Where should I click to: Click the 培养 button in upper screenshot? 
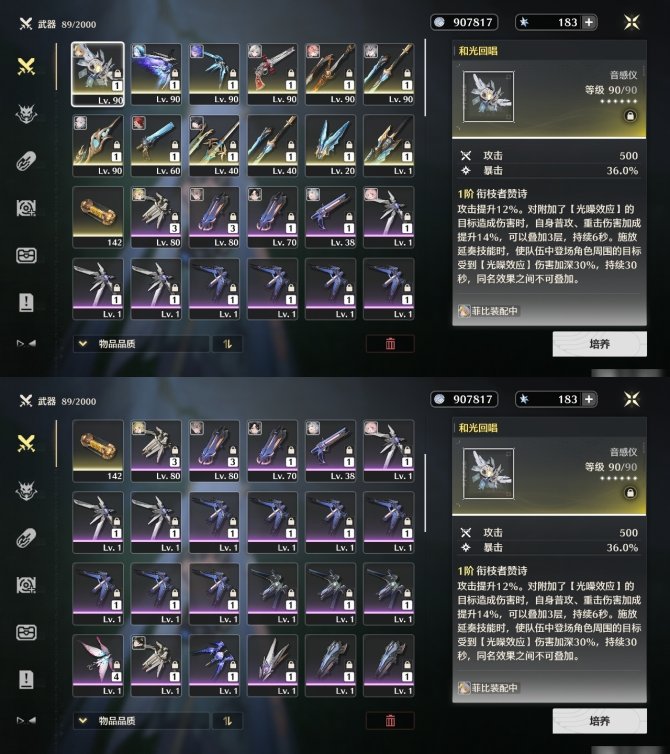click(x=599, y=344)
